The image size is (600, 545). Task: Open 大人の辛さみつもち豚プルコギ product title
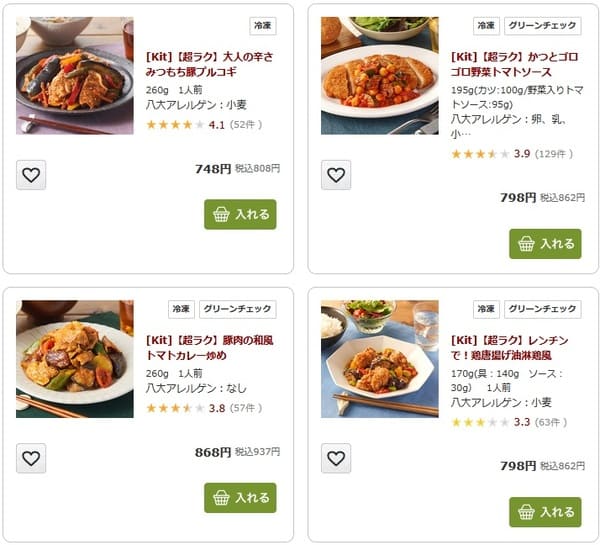coord(209,64)
